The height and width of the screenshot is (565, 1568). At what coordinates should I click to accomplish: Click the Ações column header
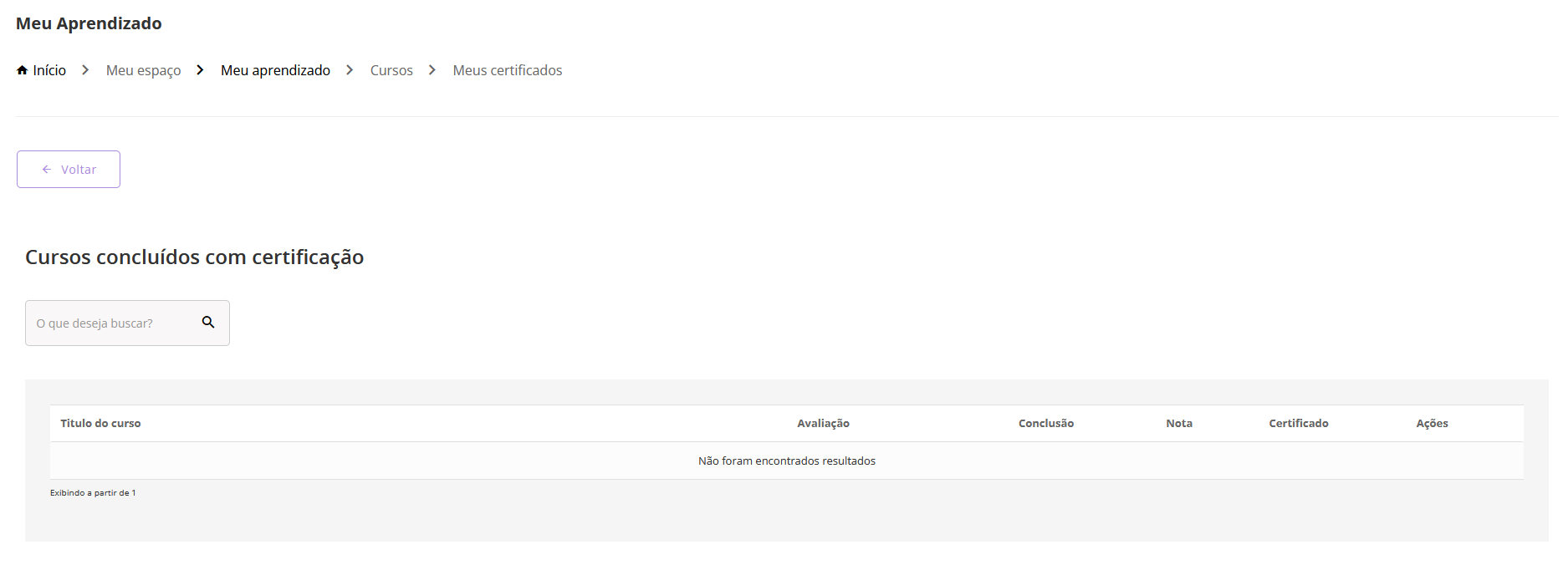[x=1432, y=424]
